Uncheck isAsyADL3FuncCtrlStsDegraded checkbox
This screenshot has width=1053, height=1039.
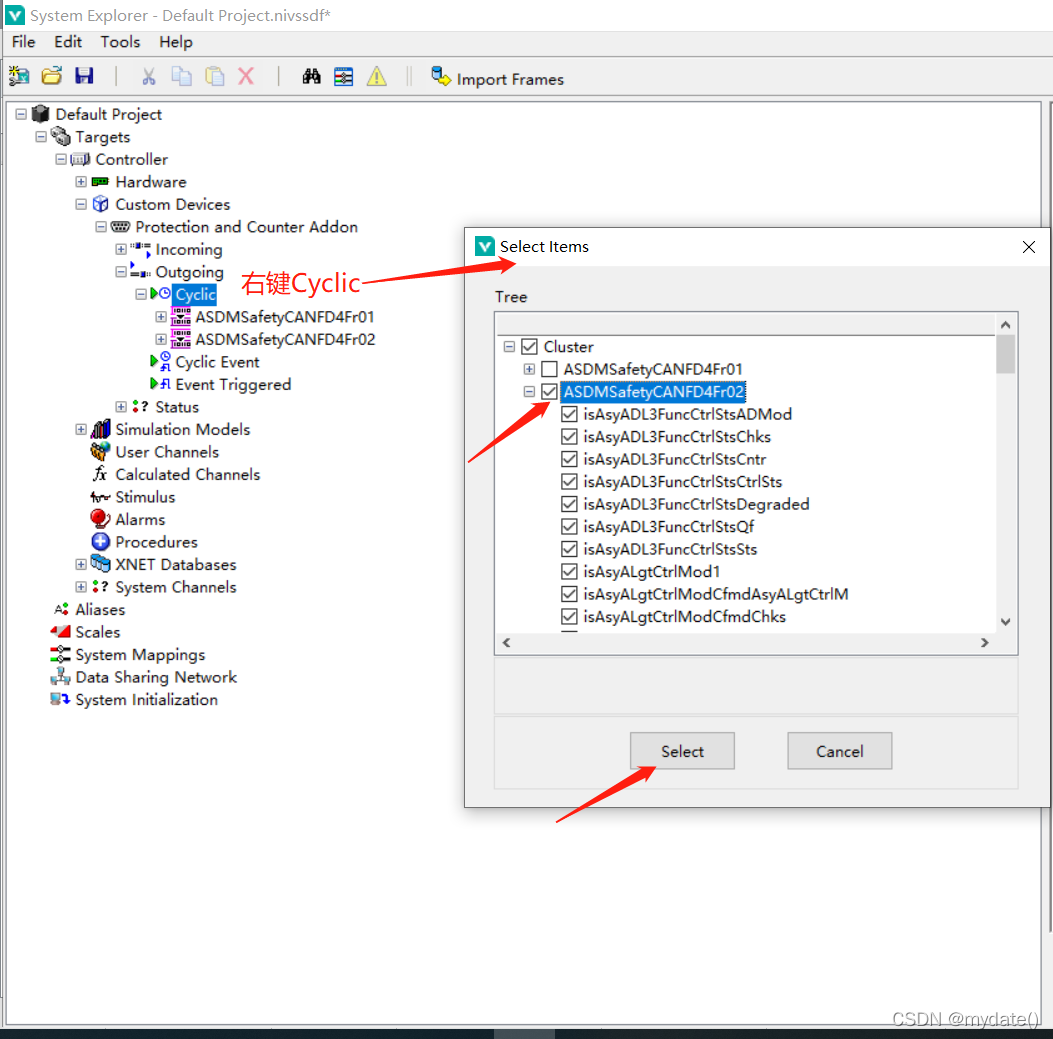click(569, 504)
